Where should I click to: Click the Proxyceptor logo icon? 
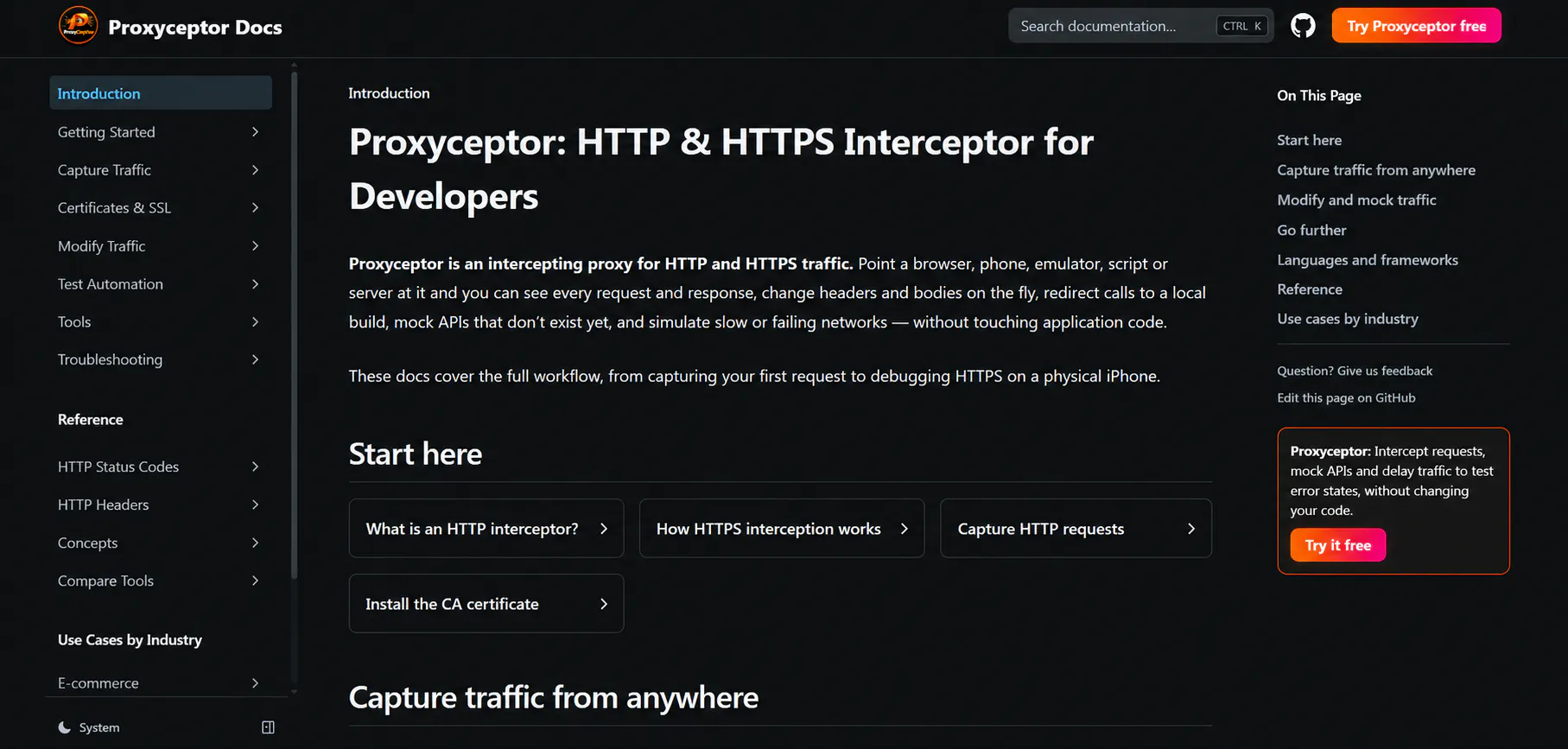78,26
